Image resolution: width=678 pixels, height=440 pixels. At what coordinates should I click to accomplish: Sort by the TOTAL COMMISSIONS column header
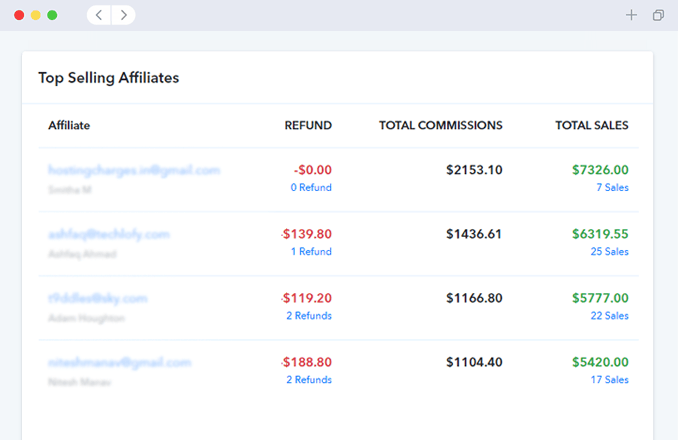tap(441, 125)
